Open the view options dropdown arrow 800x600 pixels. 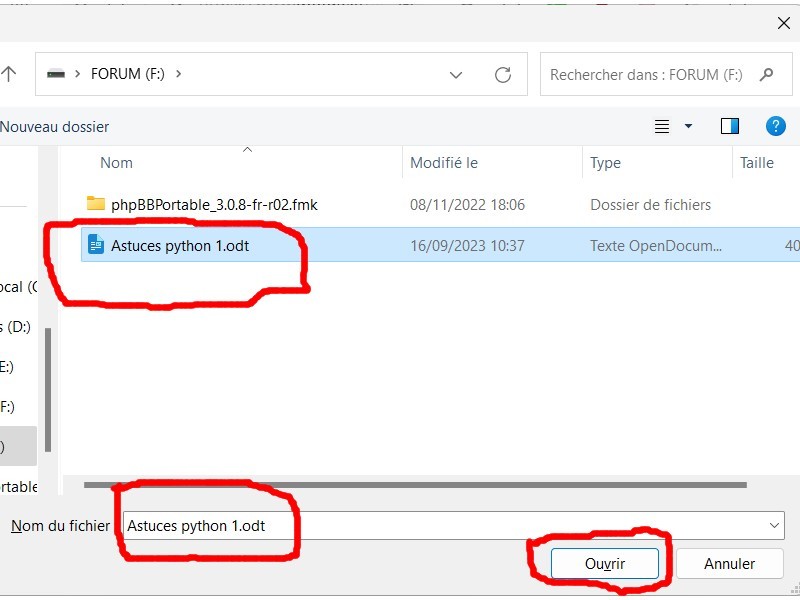click(688, 126)
